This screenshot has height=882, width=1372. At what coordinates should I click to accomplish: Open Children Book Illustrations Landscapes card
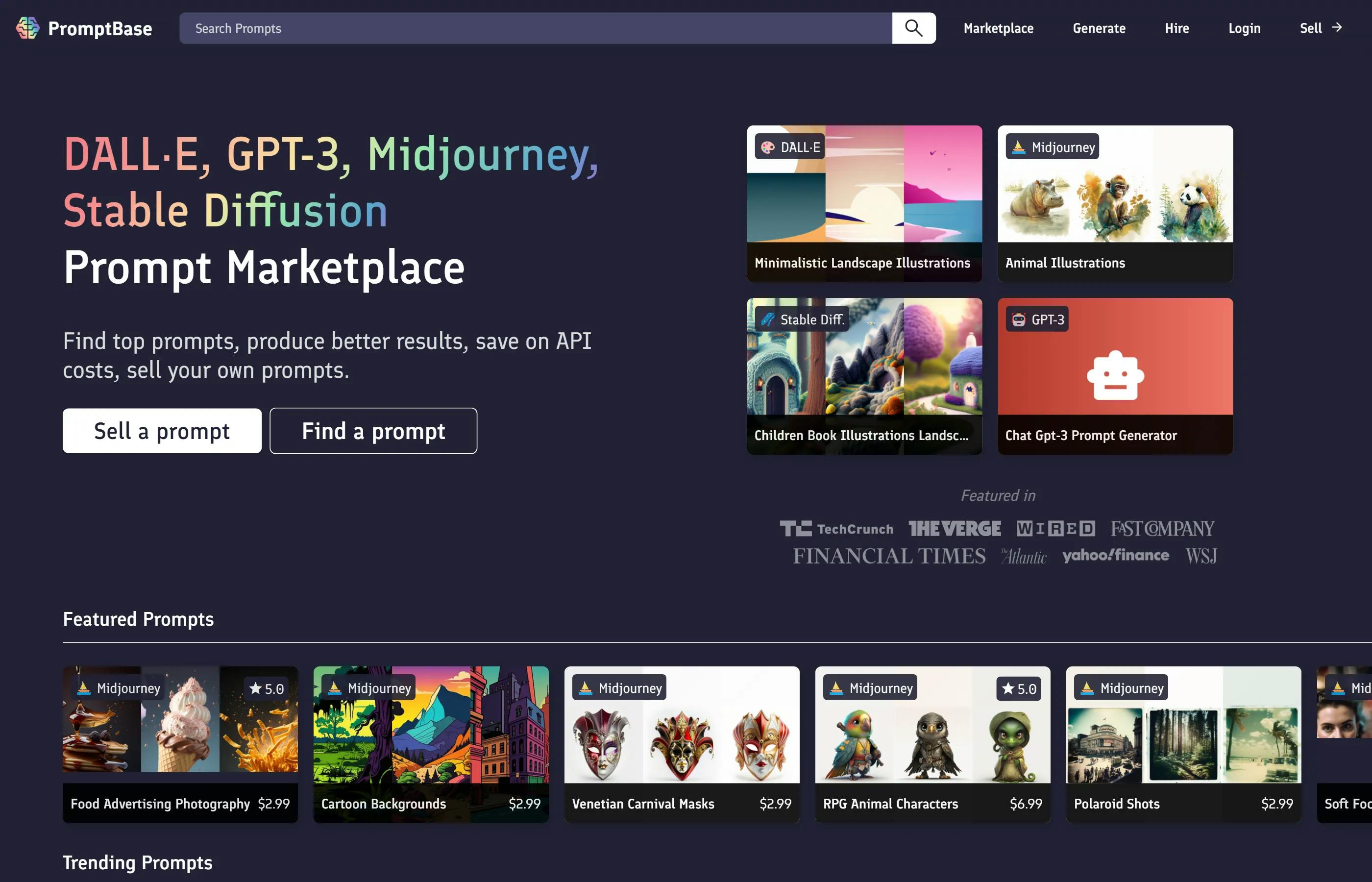[x=864, y=376]
